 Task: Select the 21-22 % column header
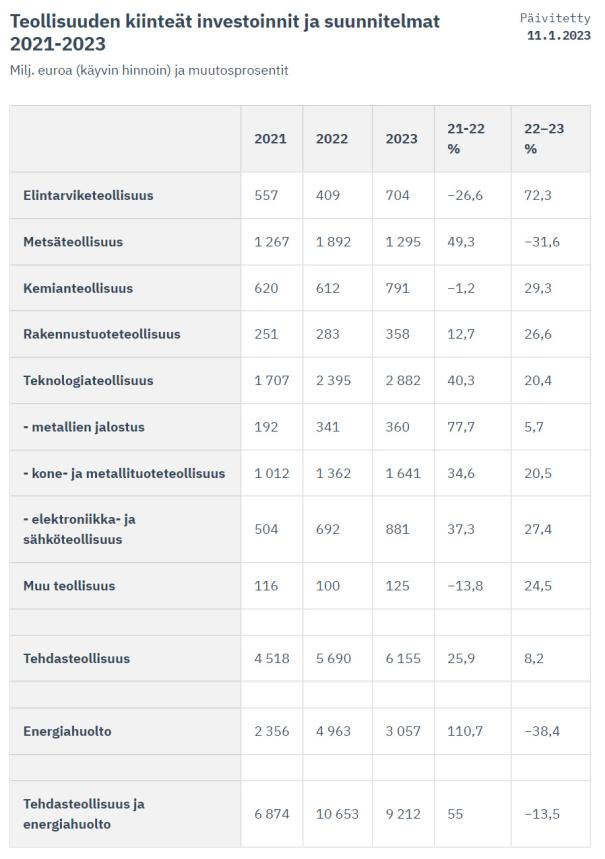tap(465, 139)
